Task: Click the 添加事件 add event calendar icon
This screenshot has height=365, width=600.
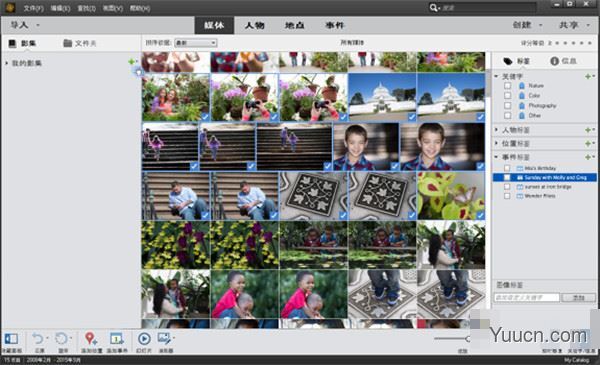Action: click(x=116, y=339)
